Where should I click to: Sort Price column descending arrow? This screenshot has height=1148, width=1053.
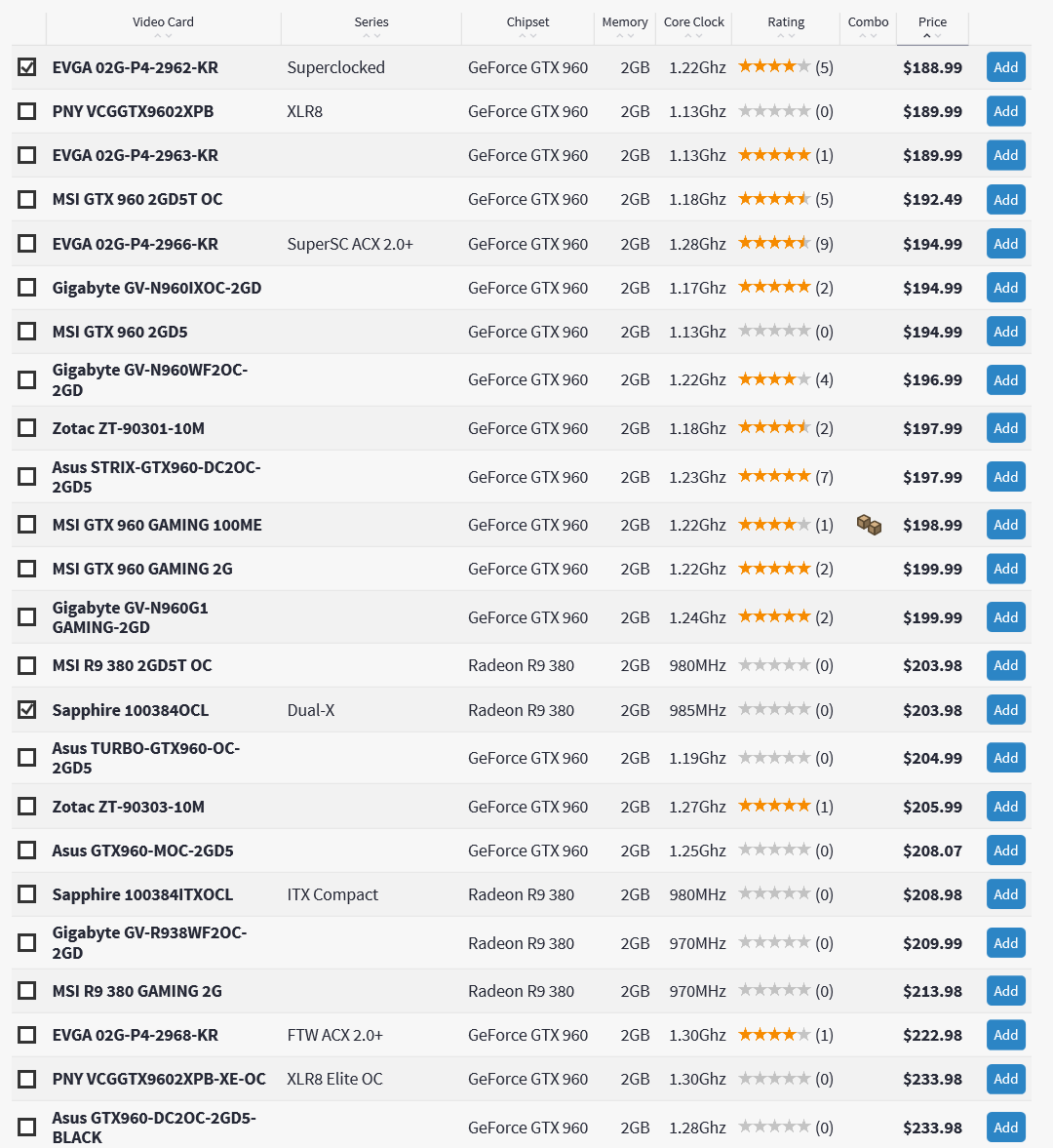(x=938, y=36)
